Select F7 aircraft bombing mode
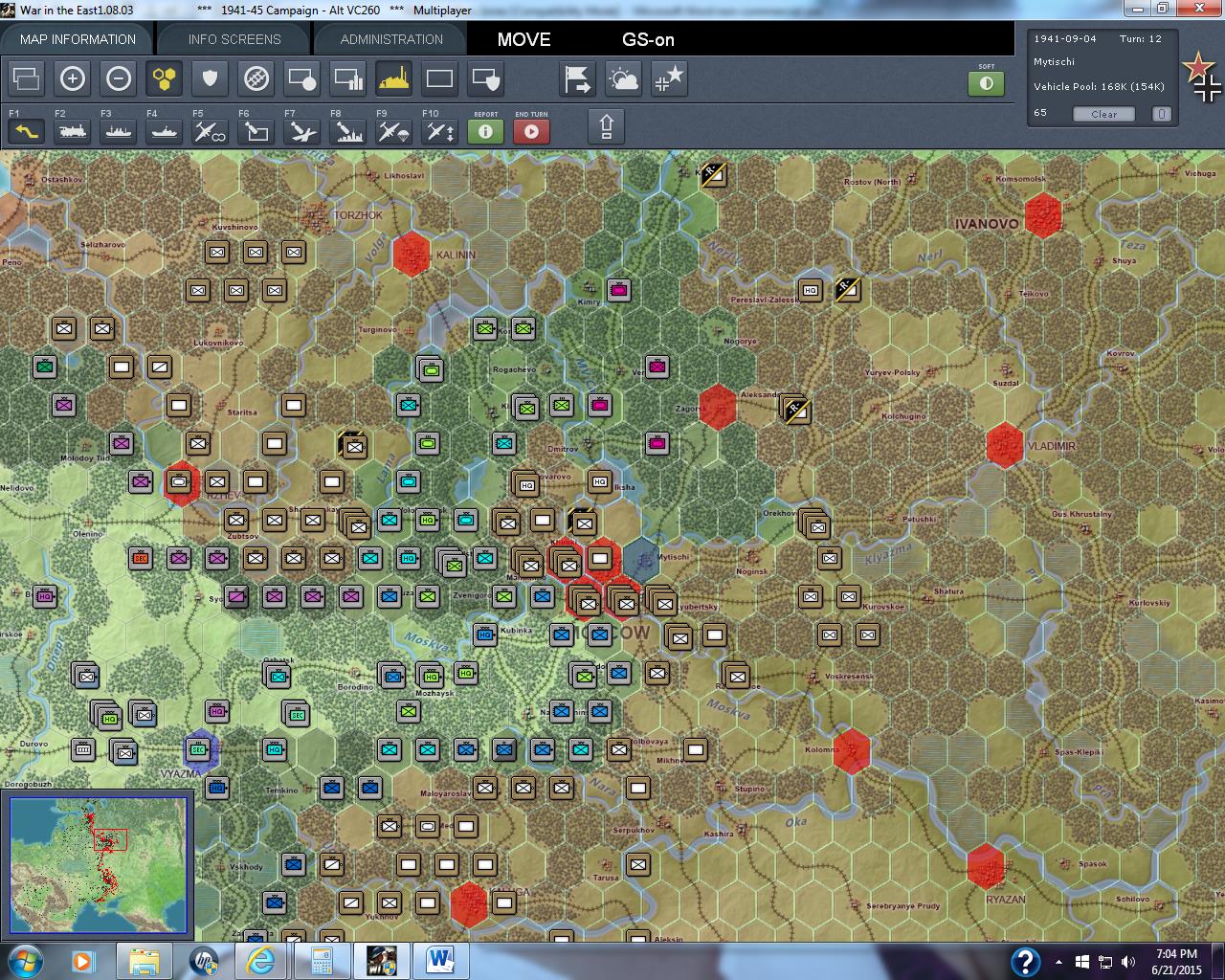Image resolution: width=1225 pixels, height=980 pixels. pyautogui.click(x=301, y=130)
